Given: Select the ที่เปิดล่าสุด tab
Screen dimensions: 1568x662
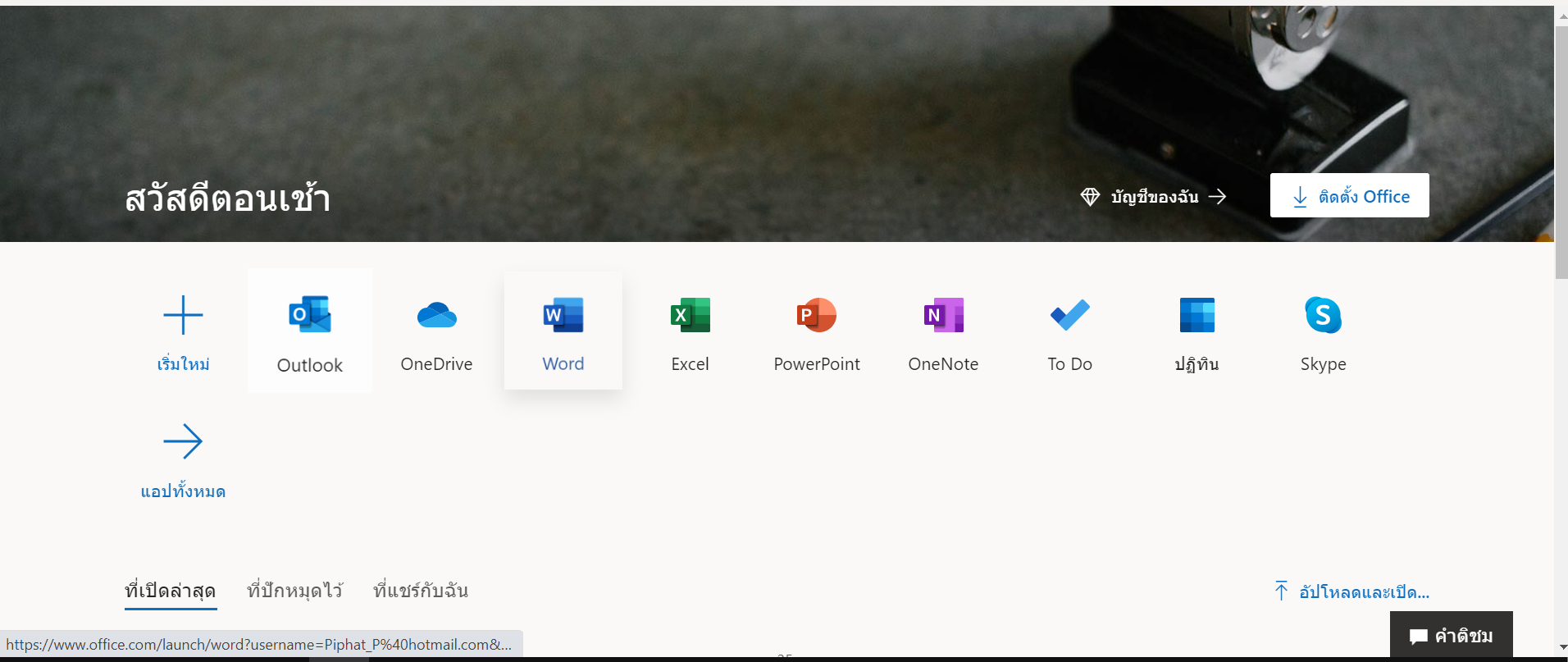Looking at the screenshot, I should (x=171, y=591).
